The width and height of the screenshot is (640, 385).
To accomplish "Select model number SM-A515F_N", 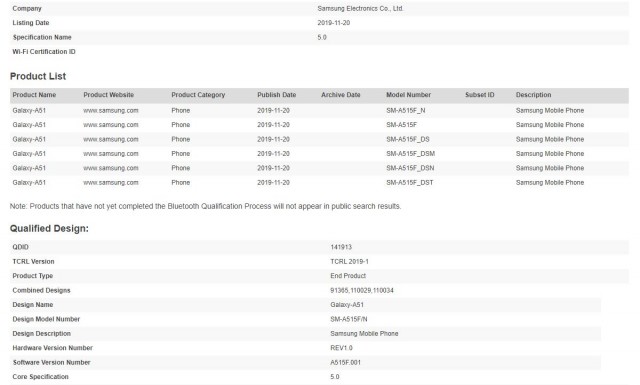I will tap(406, 111).
